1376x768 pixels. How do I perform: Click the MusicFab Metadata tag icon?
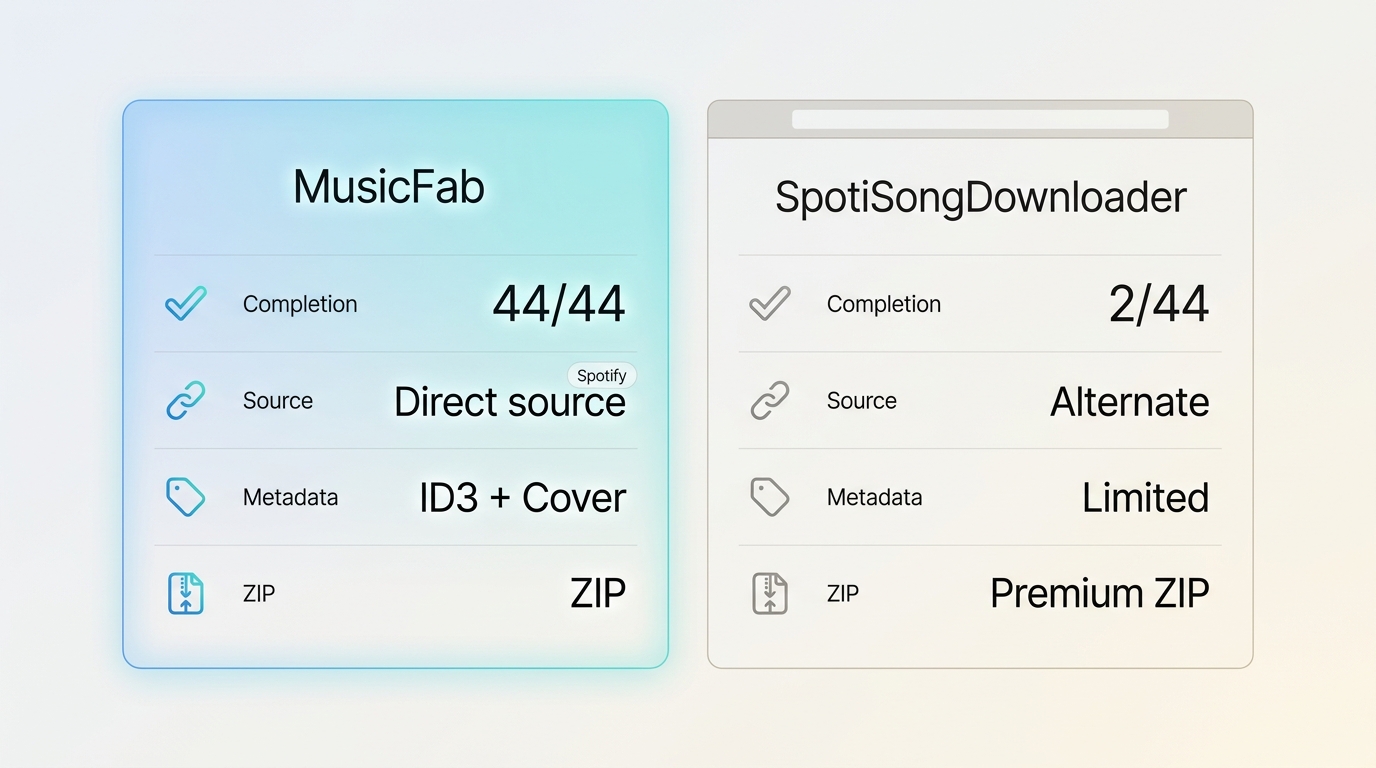(185, 497)
